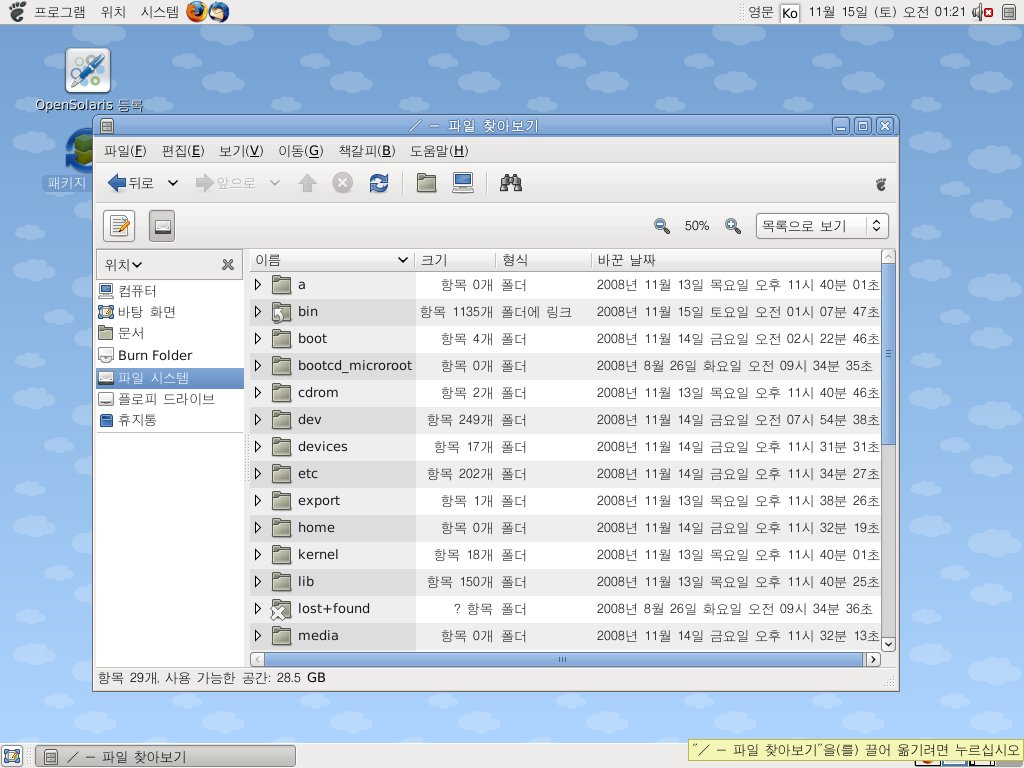1024x768 pixels.
Task: Close the side pane with the X
Action: (x=228, y=264)
